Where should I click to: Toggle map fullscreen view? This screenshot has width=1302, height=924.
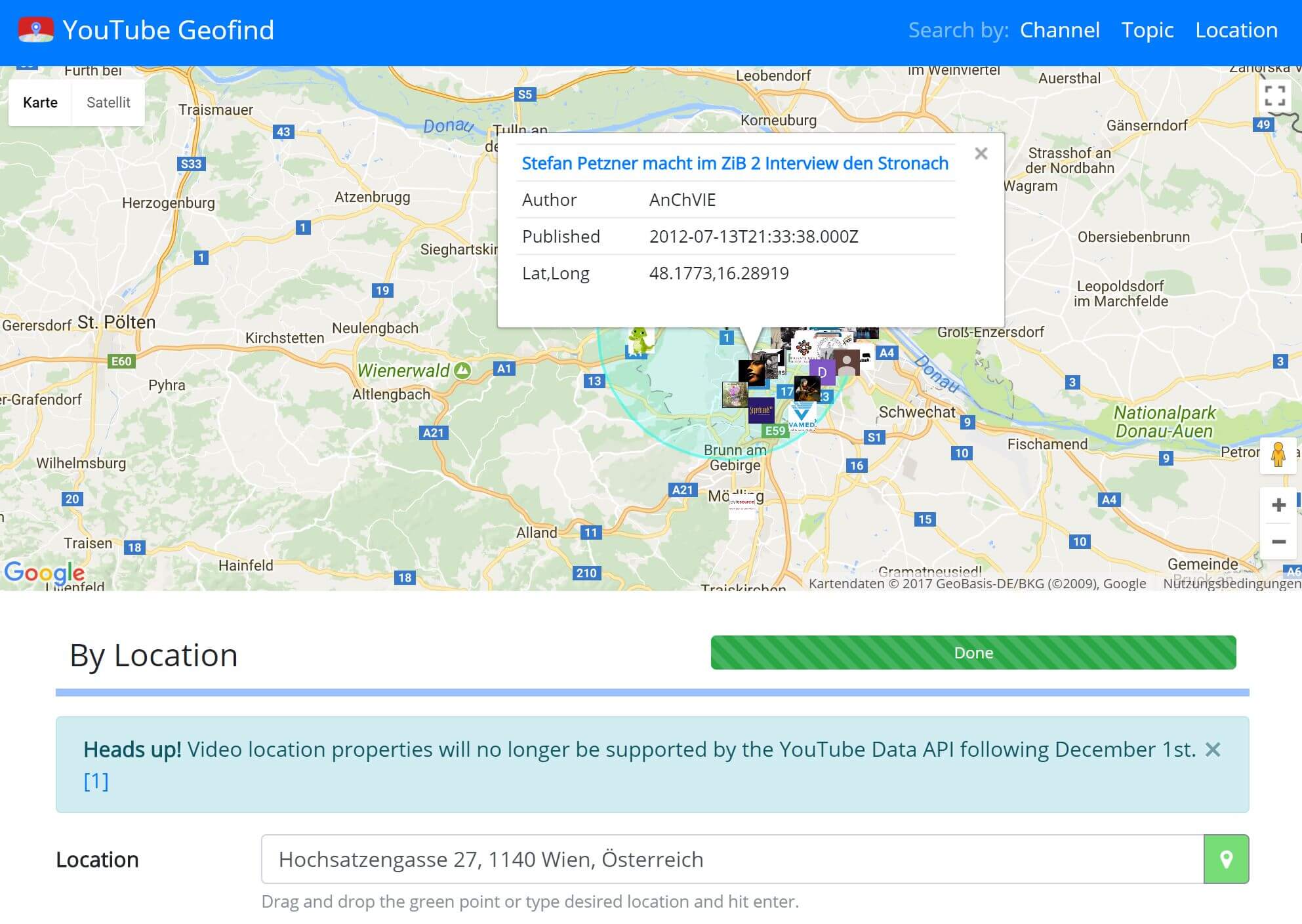click(x=1274, y=96)
